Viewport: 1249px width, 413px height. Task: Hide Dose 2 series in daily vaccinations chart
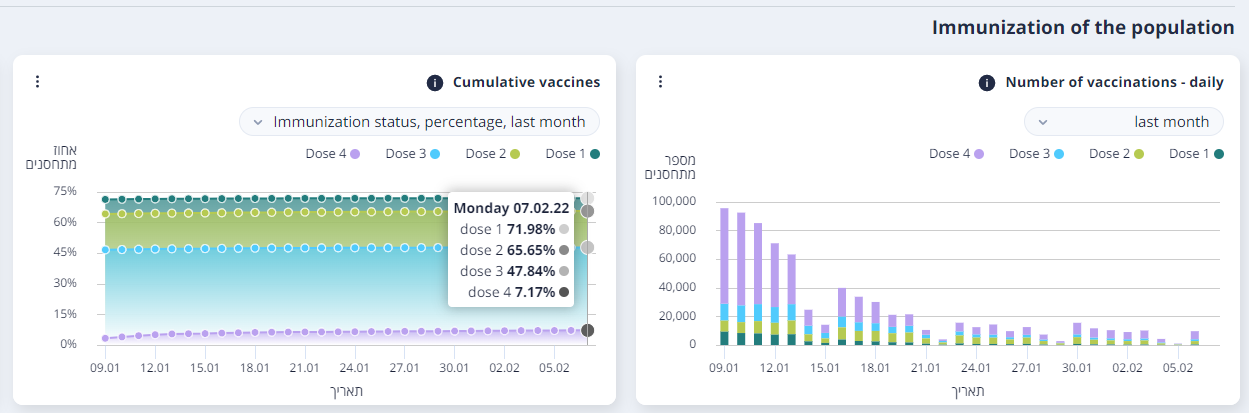point(1116,154)
